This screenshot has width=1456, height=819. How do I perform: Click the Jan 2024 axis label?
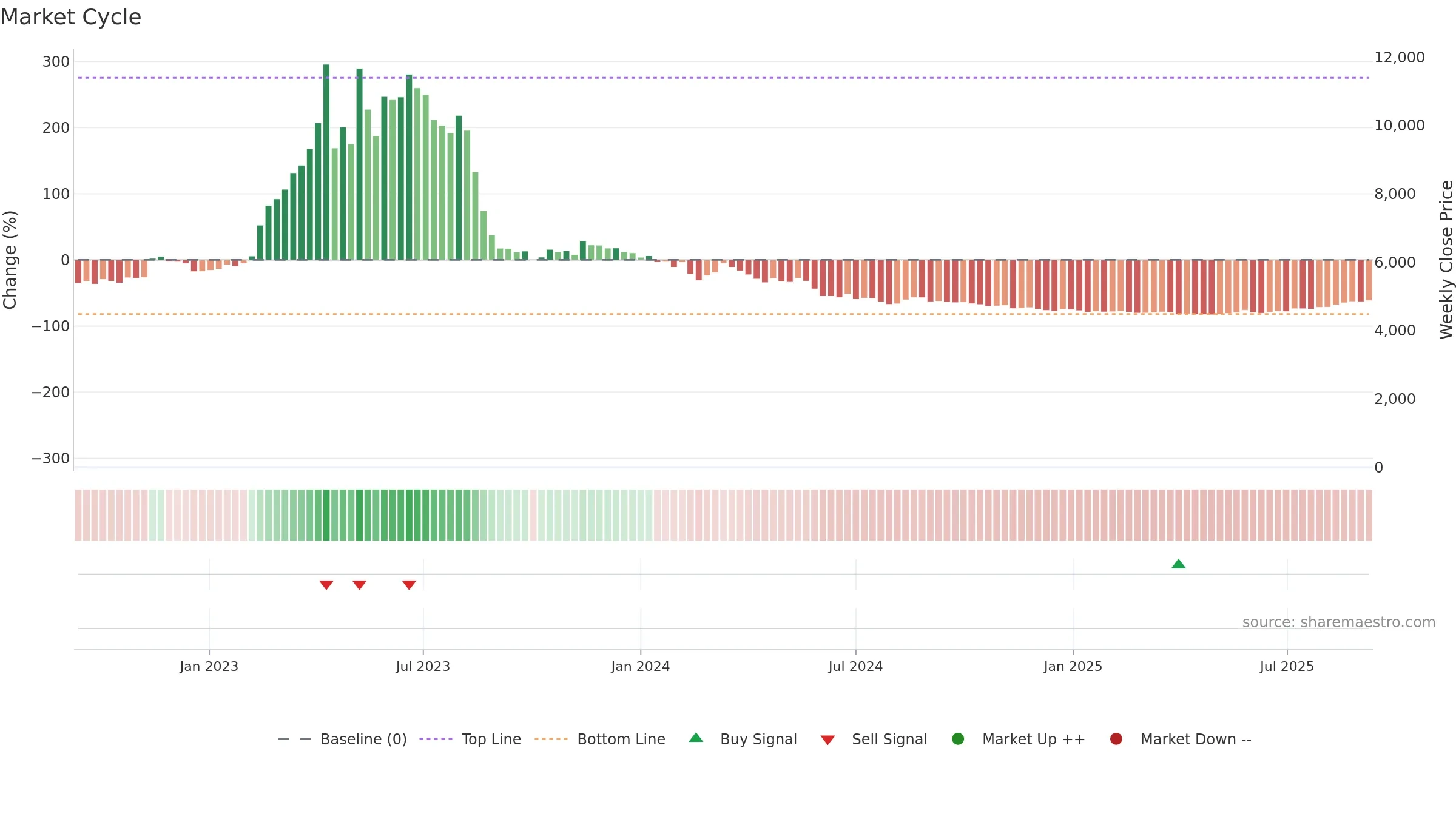click(x=641, y=666)
